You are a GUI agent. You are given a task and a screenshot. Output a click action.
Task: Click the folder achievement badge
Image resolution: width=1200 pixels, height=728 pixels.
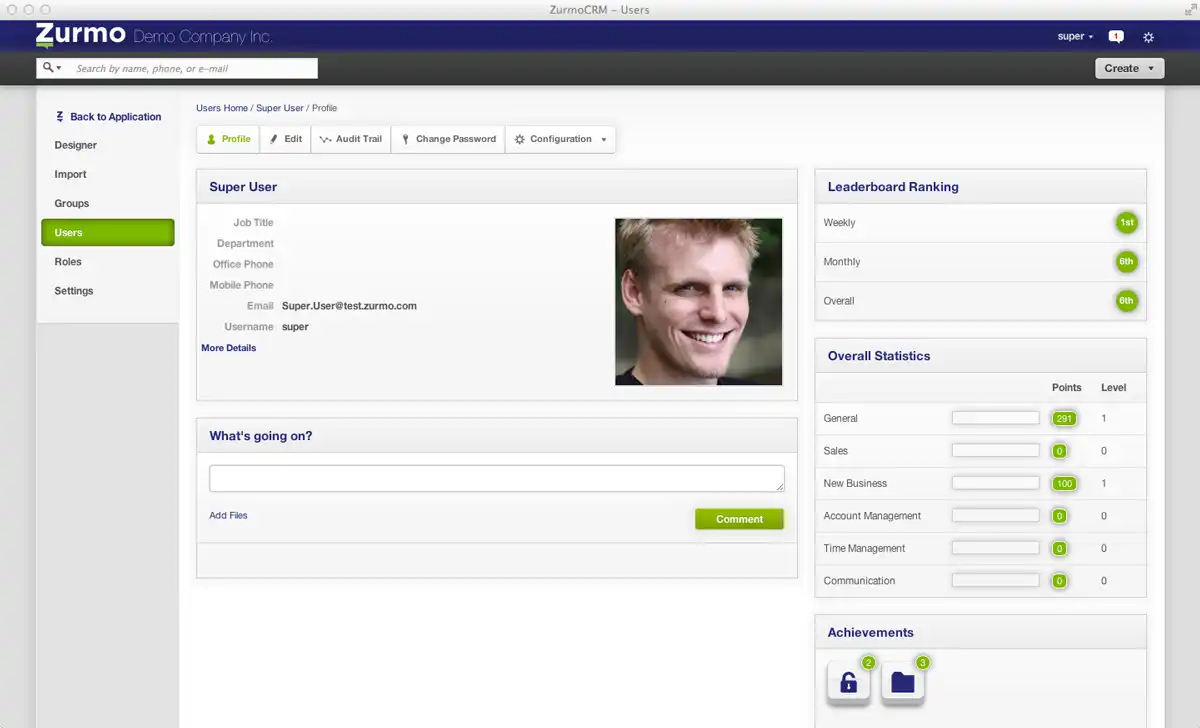[903, 682]
